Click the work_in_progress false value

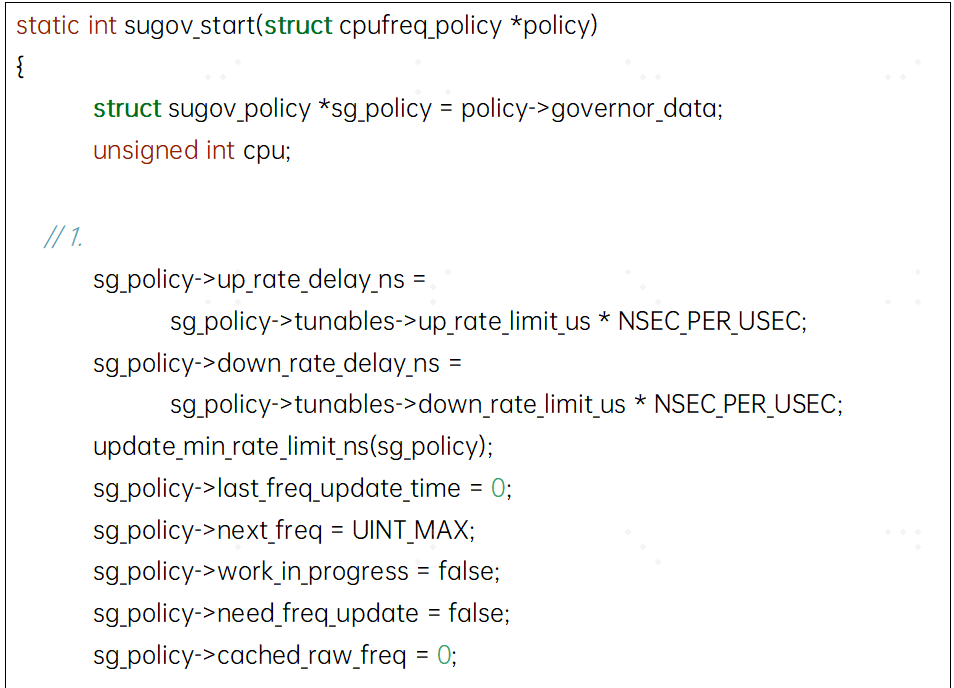click(x=465, y=572)
